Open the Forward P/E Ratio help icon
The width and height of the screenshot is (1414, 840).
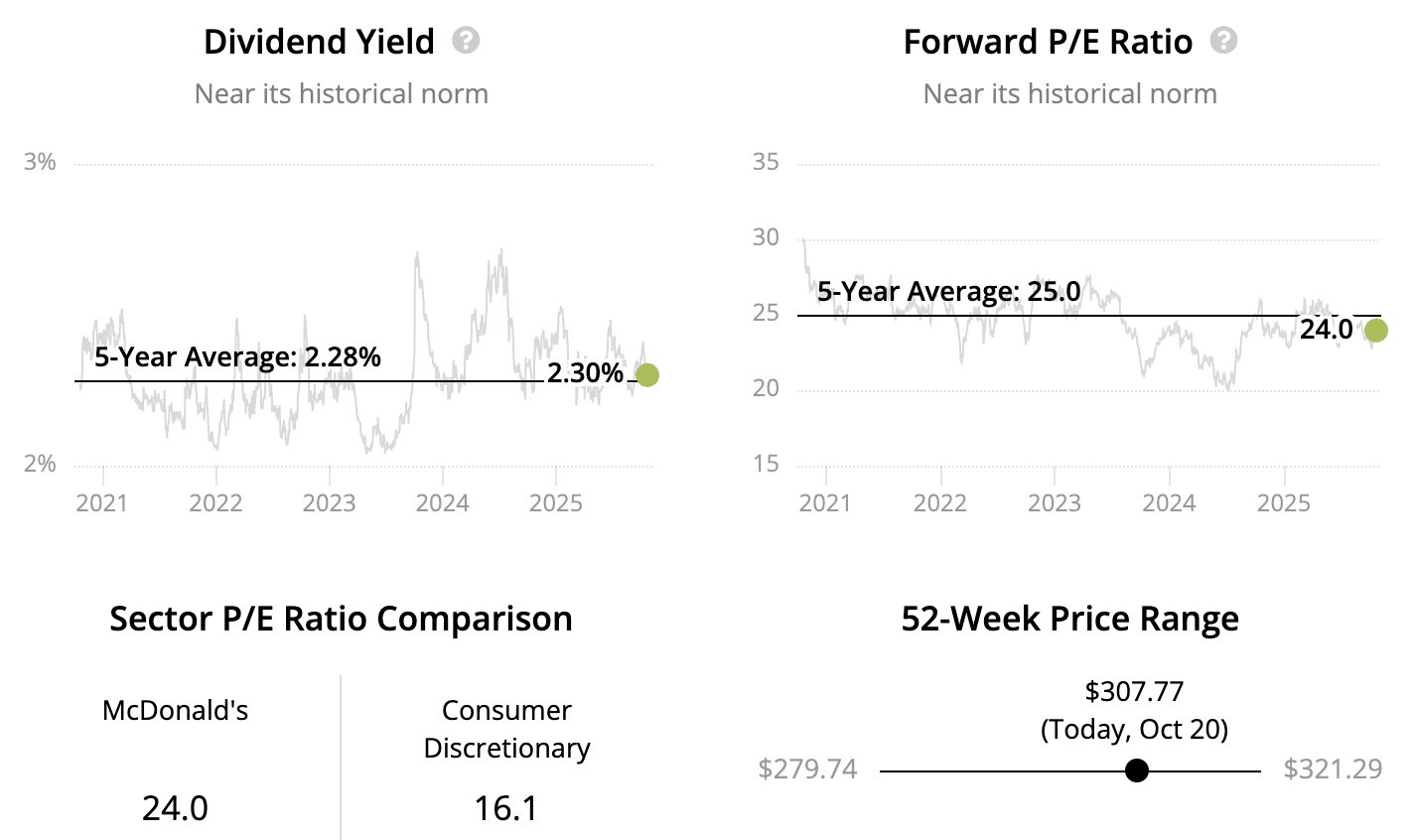pyautogui.click(x=1223, y=41)
